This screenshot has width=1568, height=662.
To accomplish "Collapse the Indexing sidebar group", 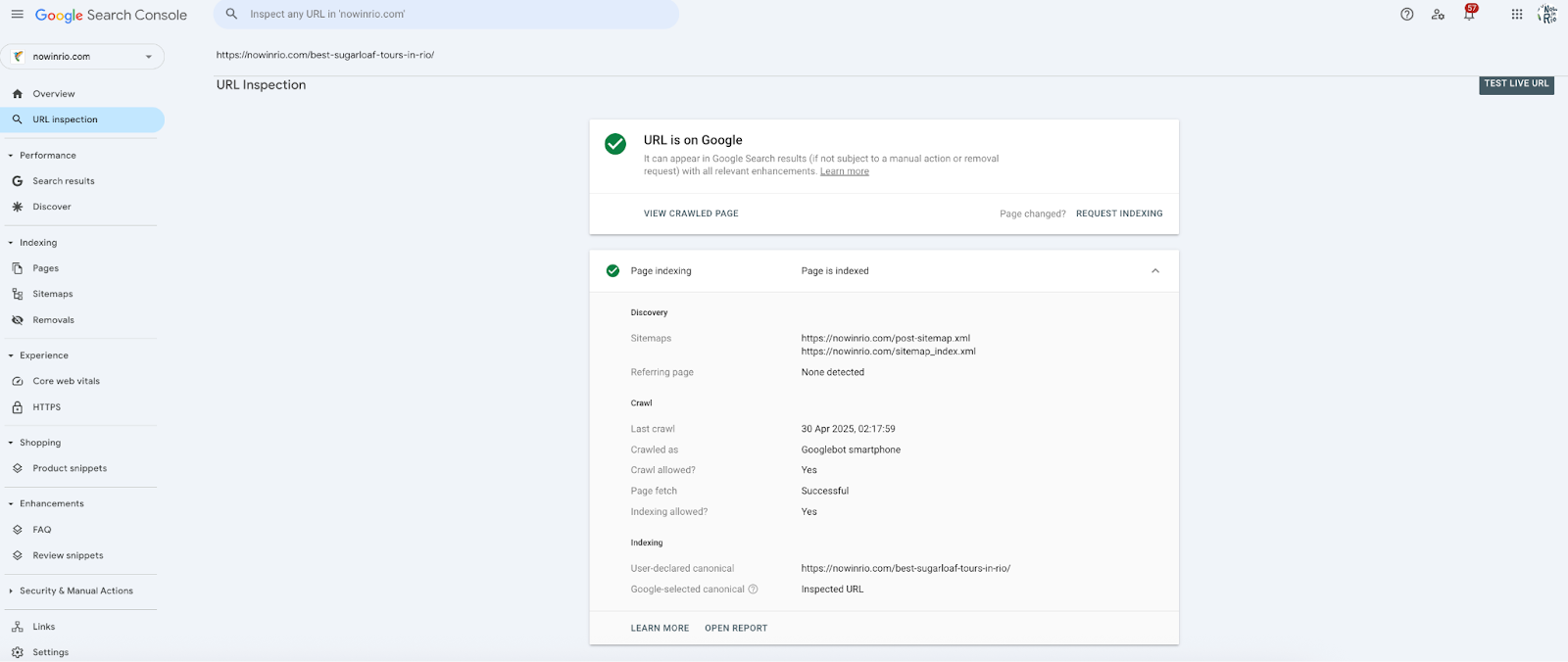I will [11, 243].
